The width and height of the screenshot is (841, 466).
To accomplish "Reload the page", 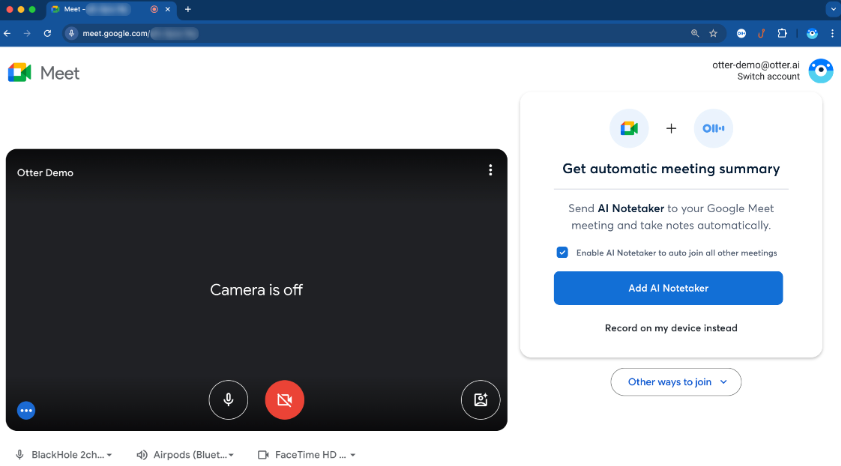I will (47, 33).
